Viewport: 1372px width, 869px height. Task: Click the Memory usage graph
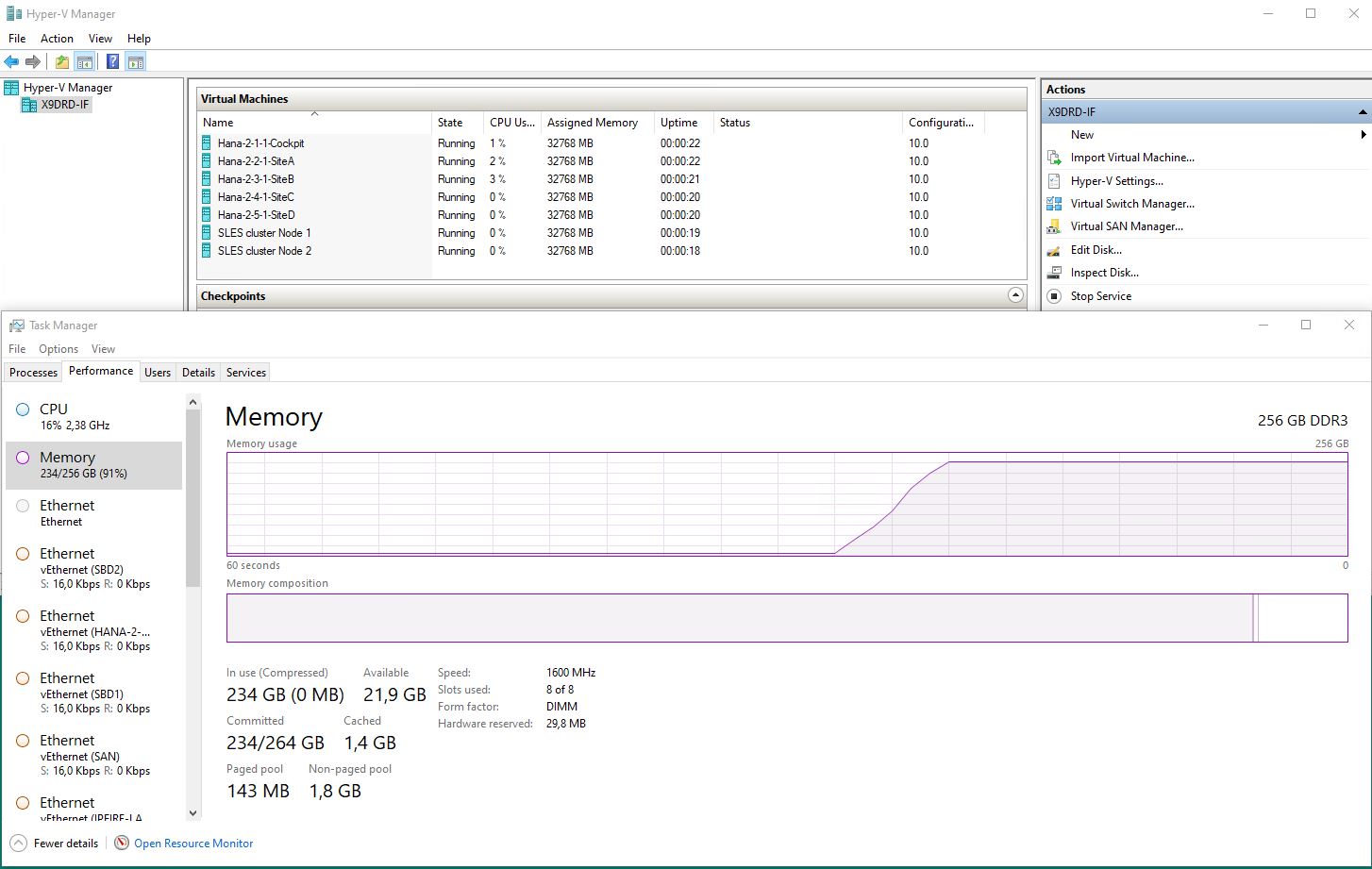tap(787, 504)
